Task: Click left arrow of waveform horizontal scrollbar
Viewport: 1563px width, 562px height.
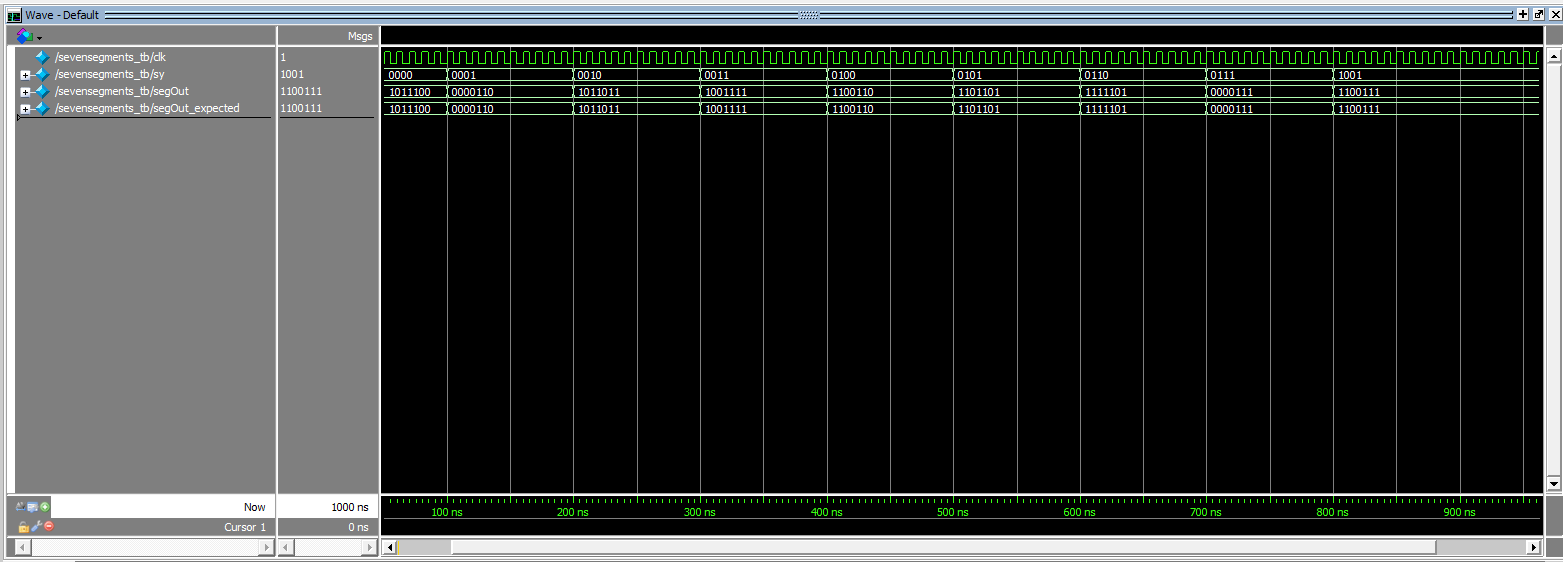Action: [x=391, y=547]
